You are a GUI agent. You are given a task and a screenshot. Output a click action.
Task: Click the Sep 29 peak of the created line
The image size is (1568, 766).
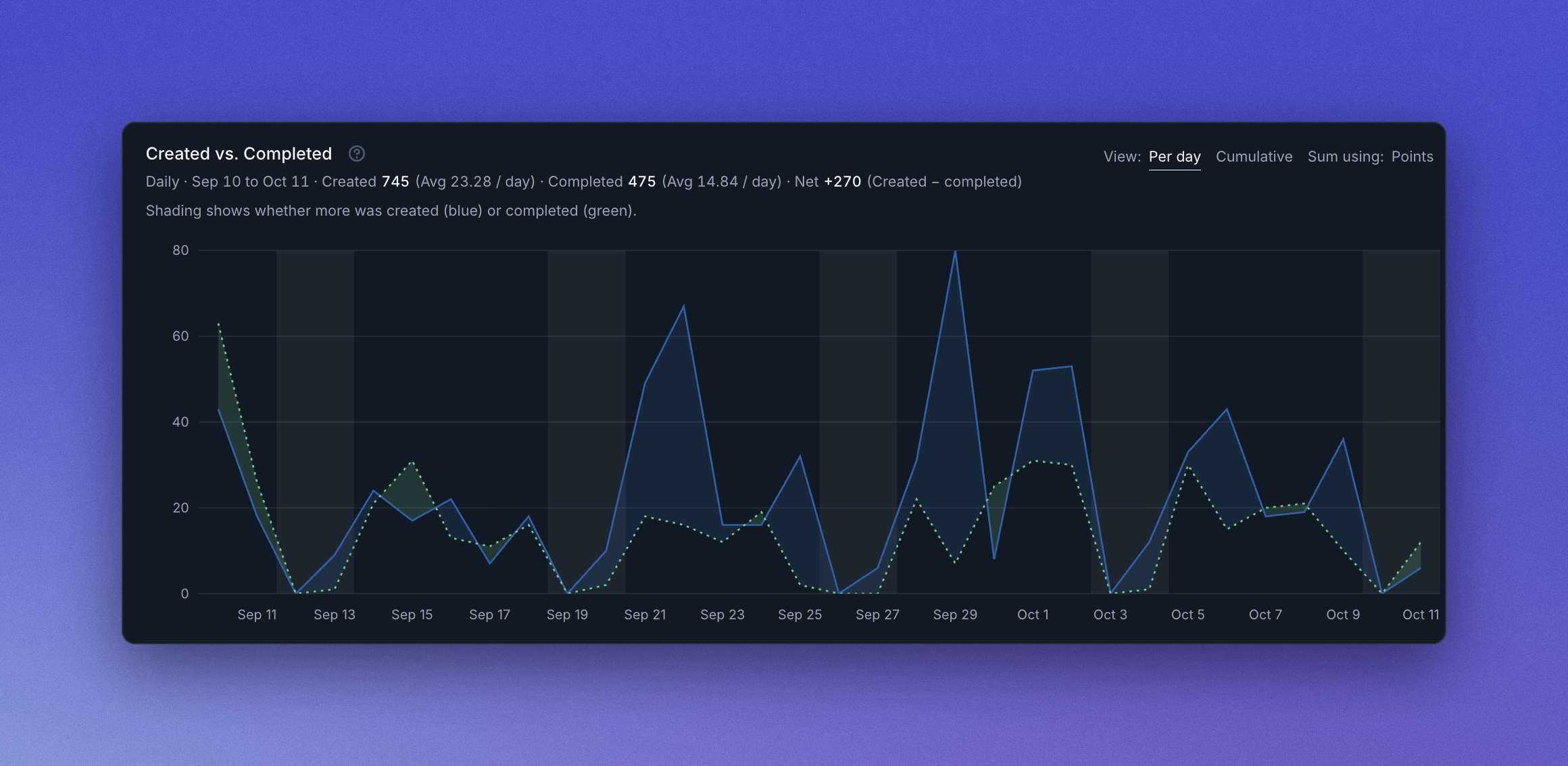click(x=955, y=252)
